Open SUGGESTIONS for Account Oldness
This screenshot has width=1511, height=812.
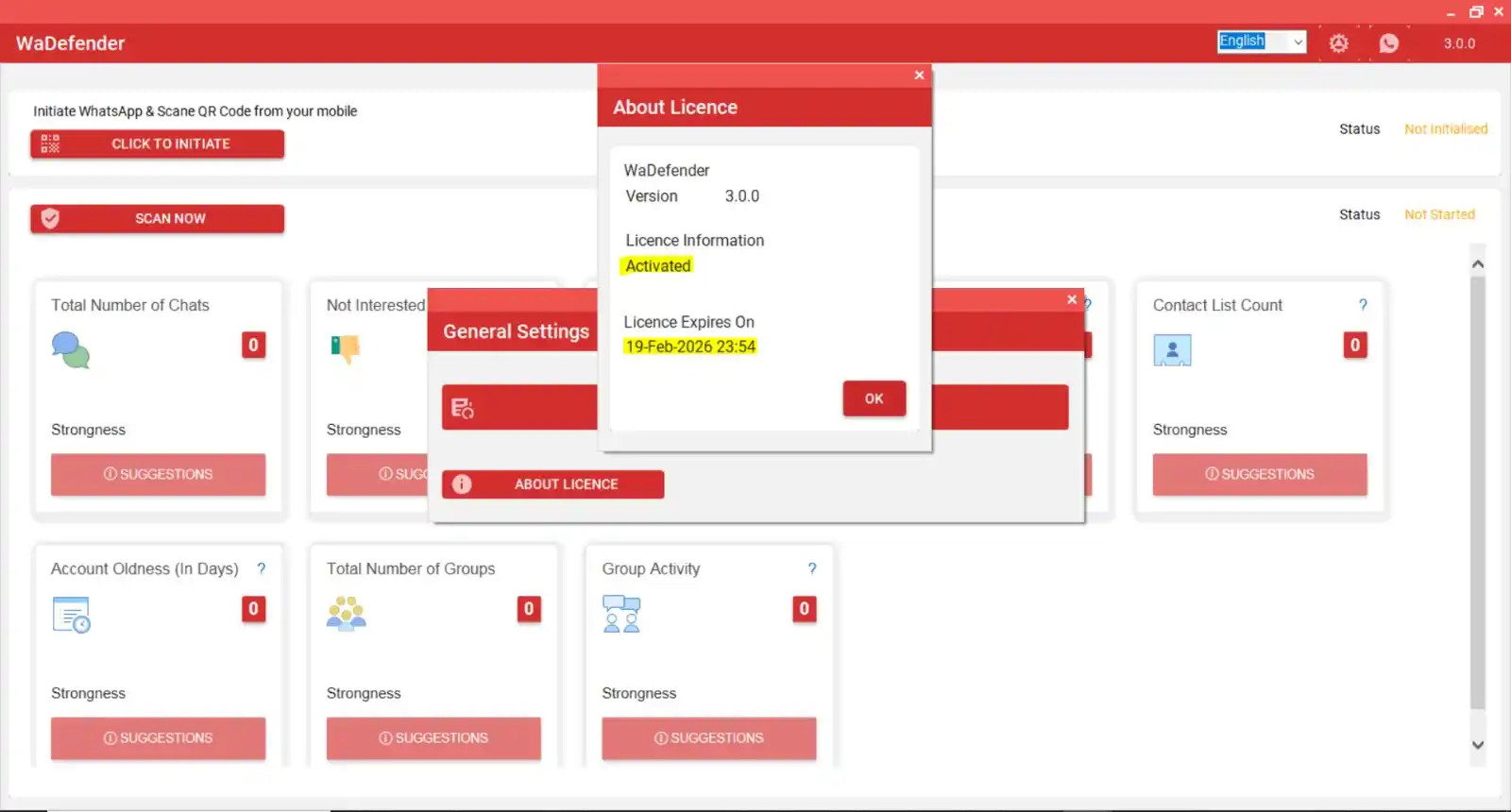pos(158,738)
